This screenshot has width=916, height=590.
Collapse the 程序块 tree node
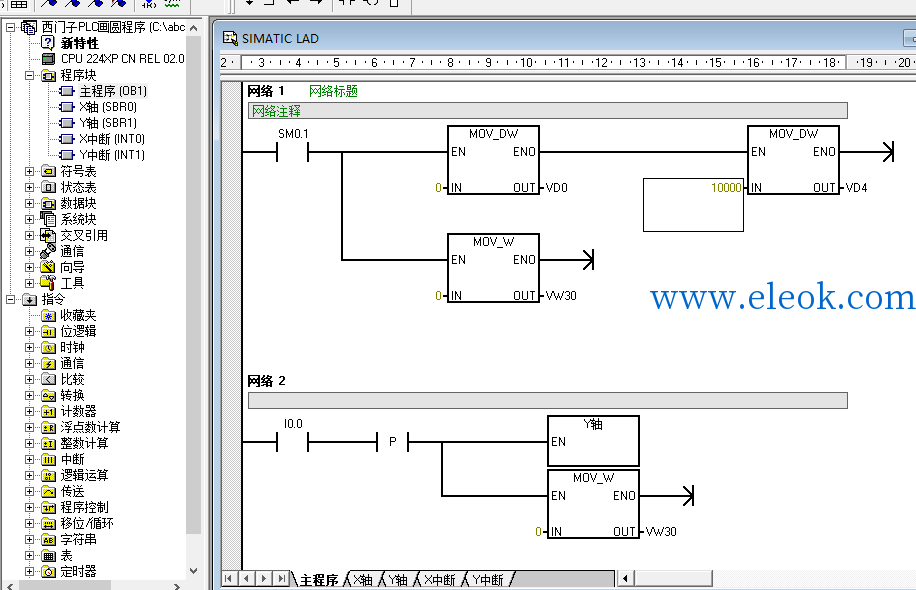click(29, 75)
